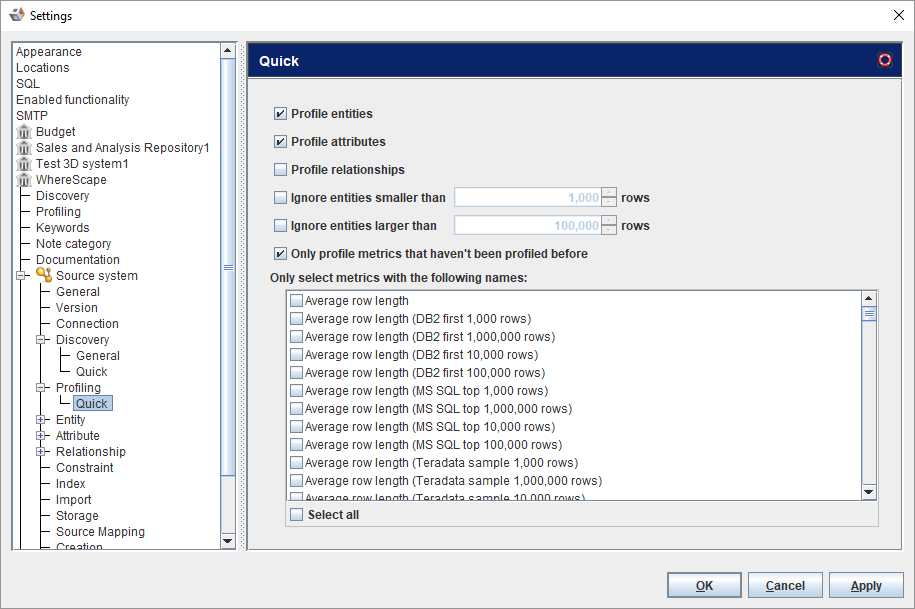
Task: Check the Select all checkbox
Action: pos(296,515)
